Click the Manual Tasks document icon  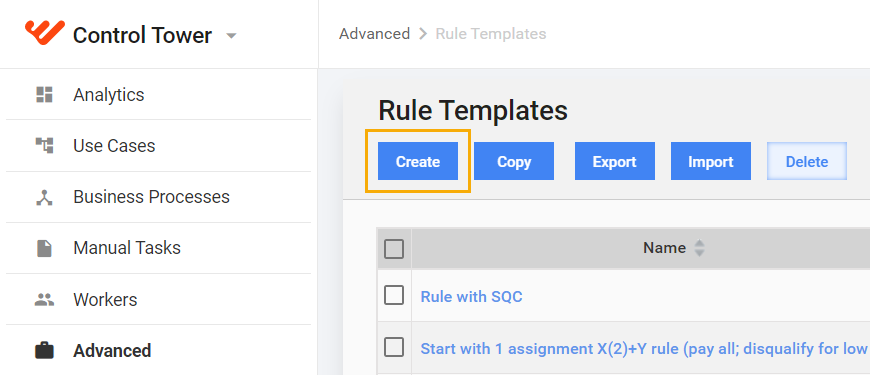click(x=44, y=248)
